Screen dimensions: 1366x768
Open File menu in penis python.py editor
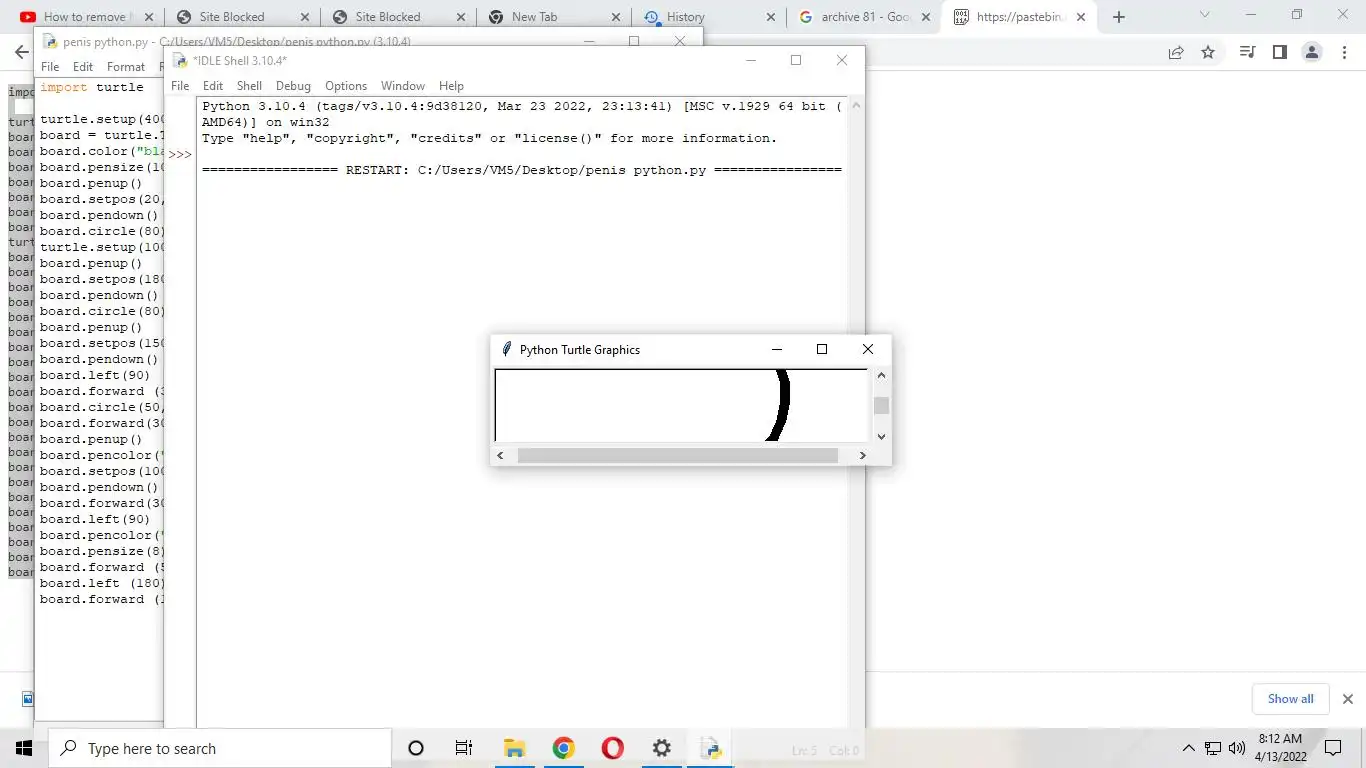click(x=50, y=67)
